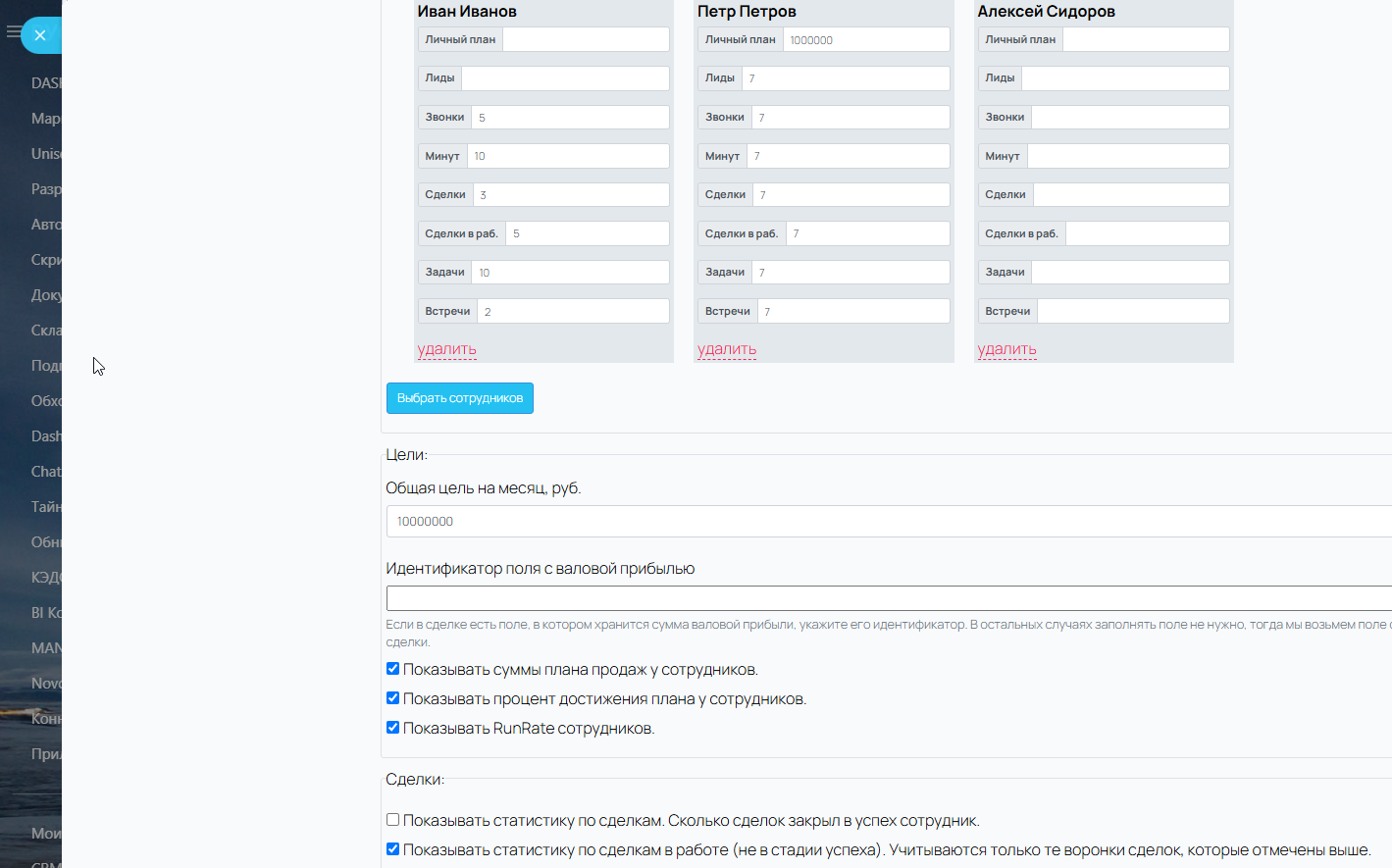Edit Алексей Сидоров's 'Сделки' field
This screenshot has height=868, width=1392.
[1132, 194]
